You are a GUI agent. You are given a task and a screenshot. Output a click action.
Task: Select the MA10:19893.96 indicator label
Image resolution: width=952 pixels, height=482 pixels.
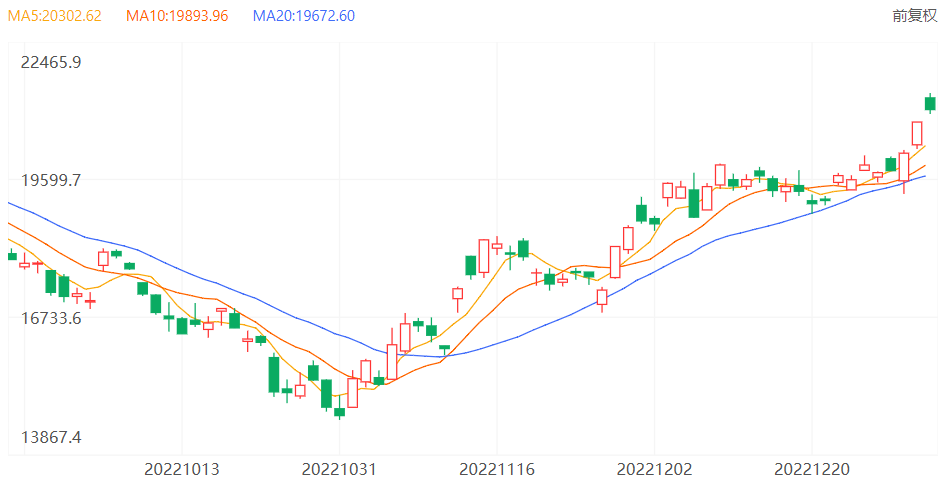point(177,16)
